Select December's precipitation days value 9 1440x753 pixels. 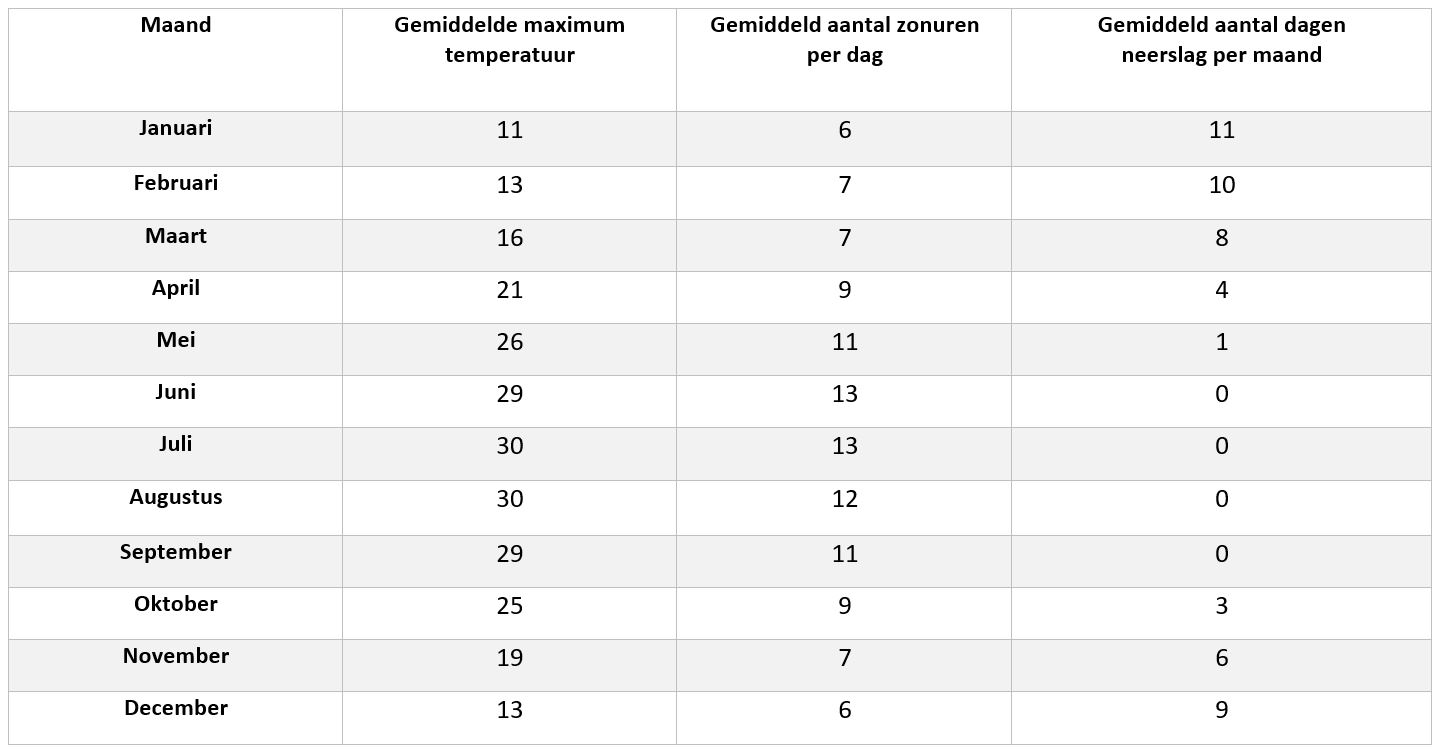click(x=1221, y=710)
